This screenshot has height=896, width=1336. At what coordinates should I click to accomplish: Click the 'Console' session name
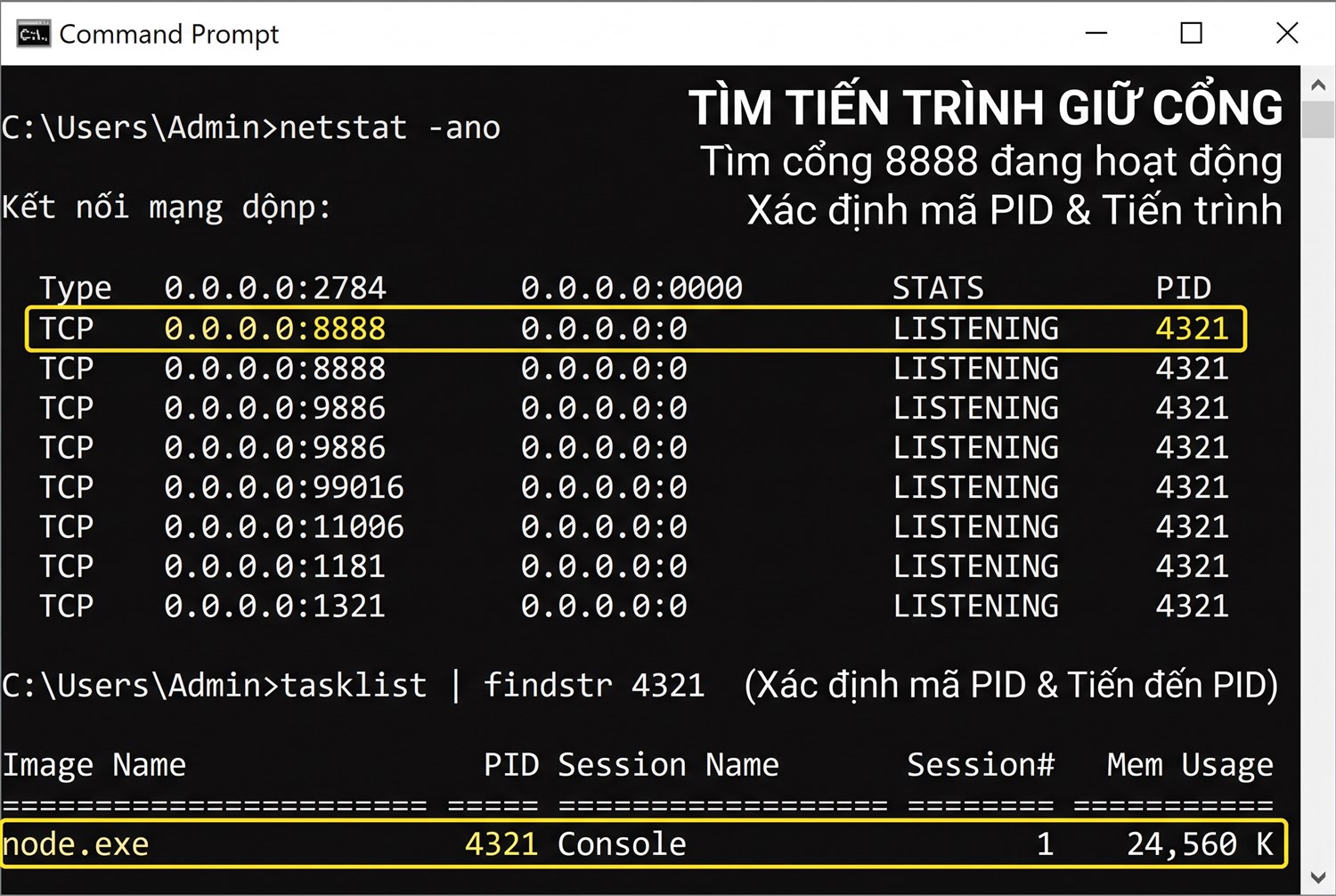(622, 844)
